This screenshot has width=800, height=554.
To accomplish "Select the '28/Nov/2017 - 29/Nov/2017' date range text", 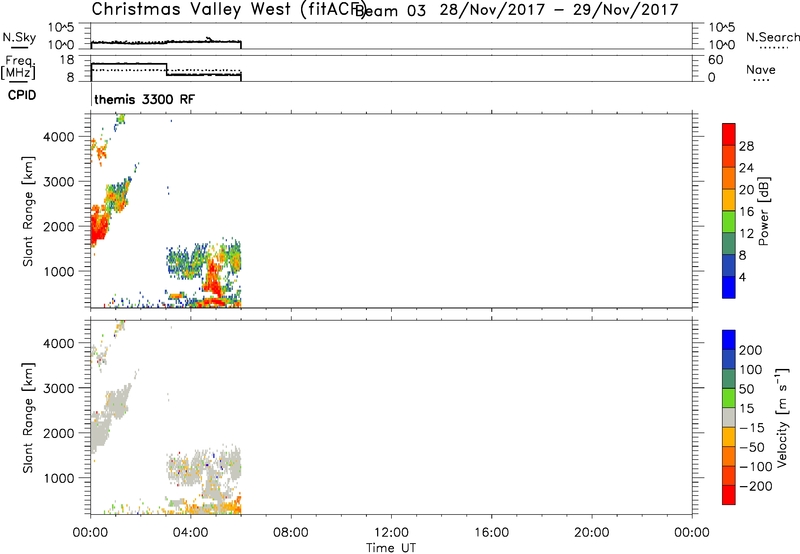I will point(559,10).
